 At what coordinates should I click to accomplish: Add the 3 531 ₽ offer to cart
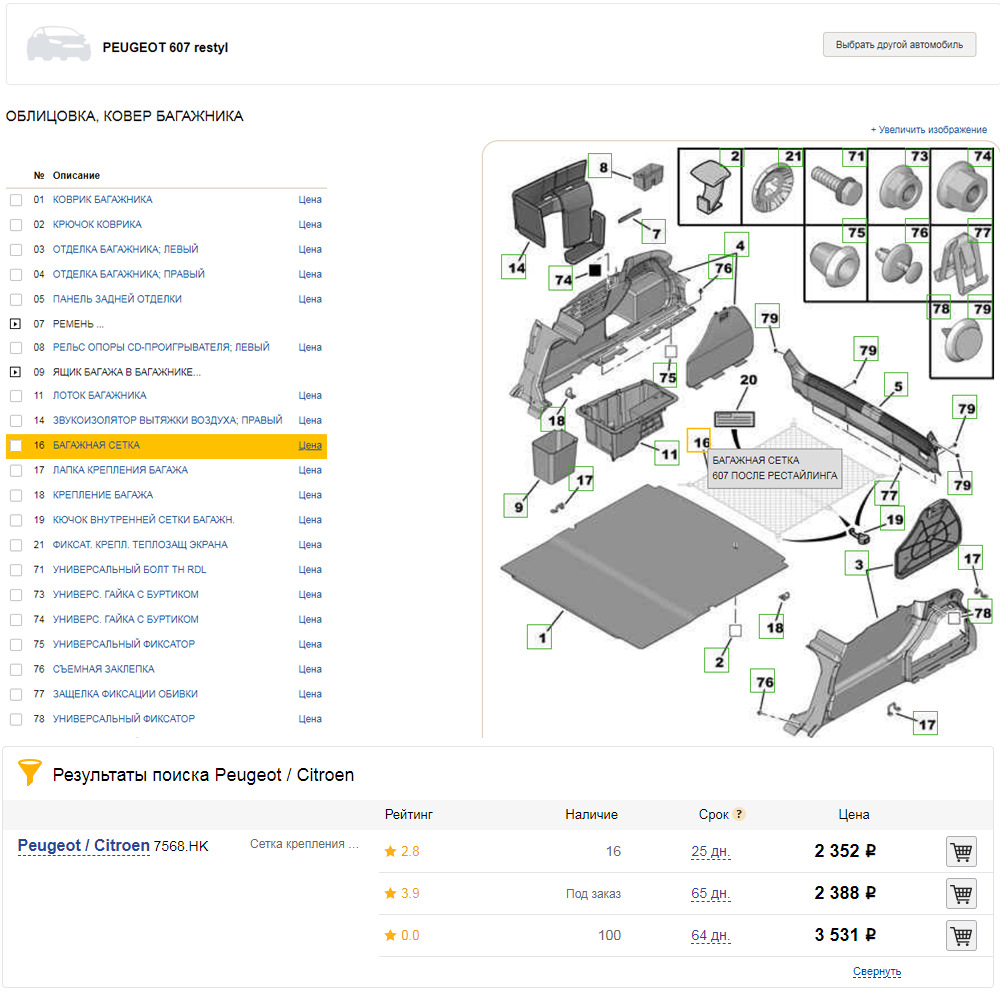960,936
